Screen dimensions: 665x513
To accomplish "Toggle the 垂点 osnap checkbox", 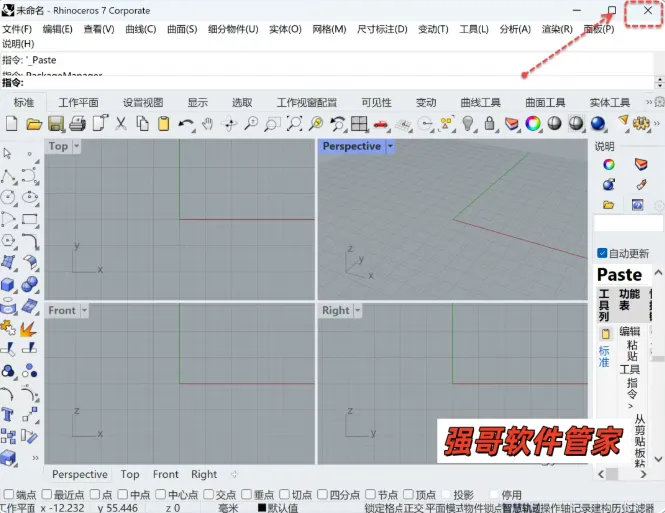I will [246, 494].
